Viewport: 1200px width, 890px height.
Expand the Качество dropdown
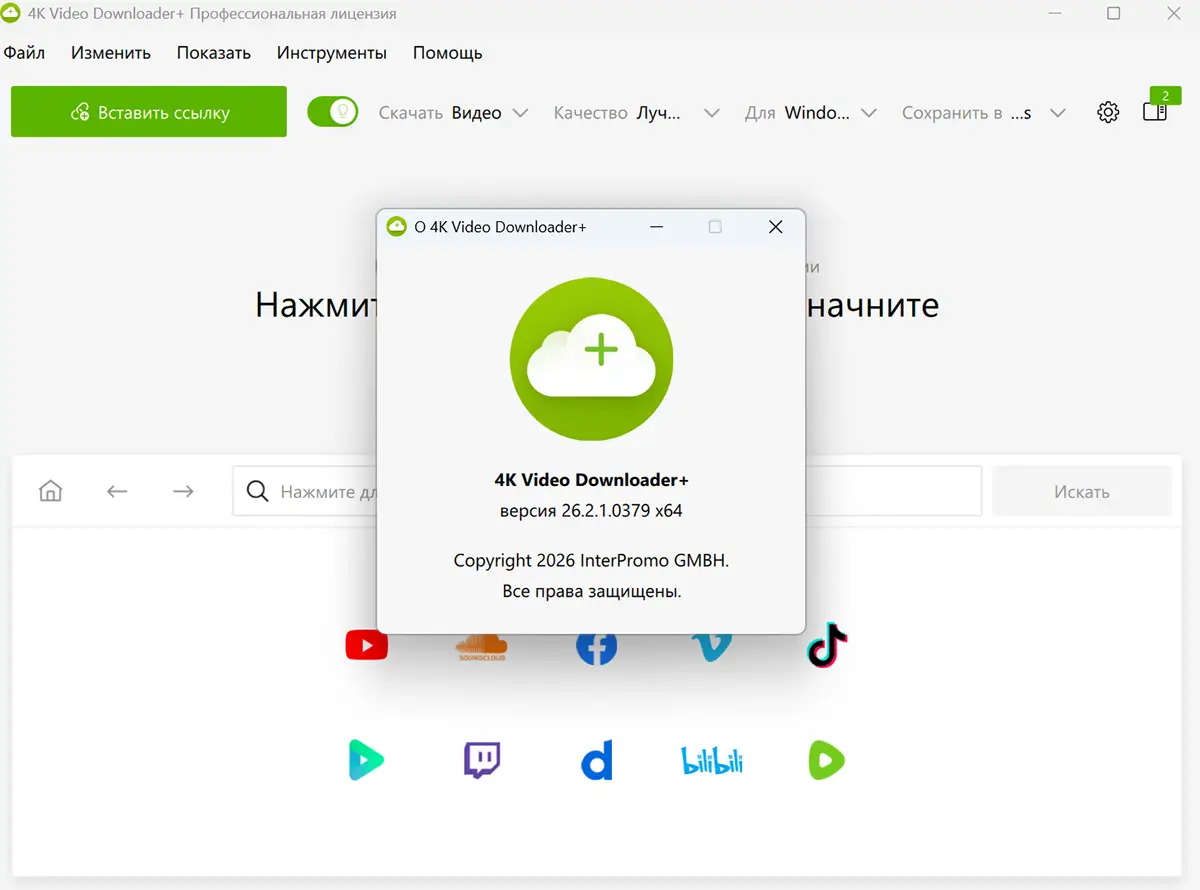tap(637, 113)
